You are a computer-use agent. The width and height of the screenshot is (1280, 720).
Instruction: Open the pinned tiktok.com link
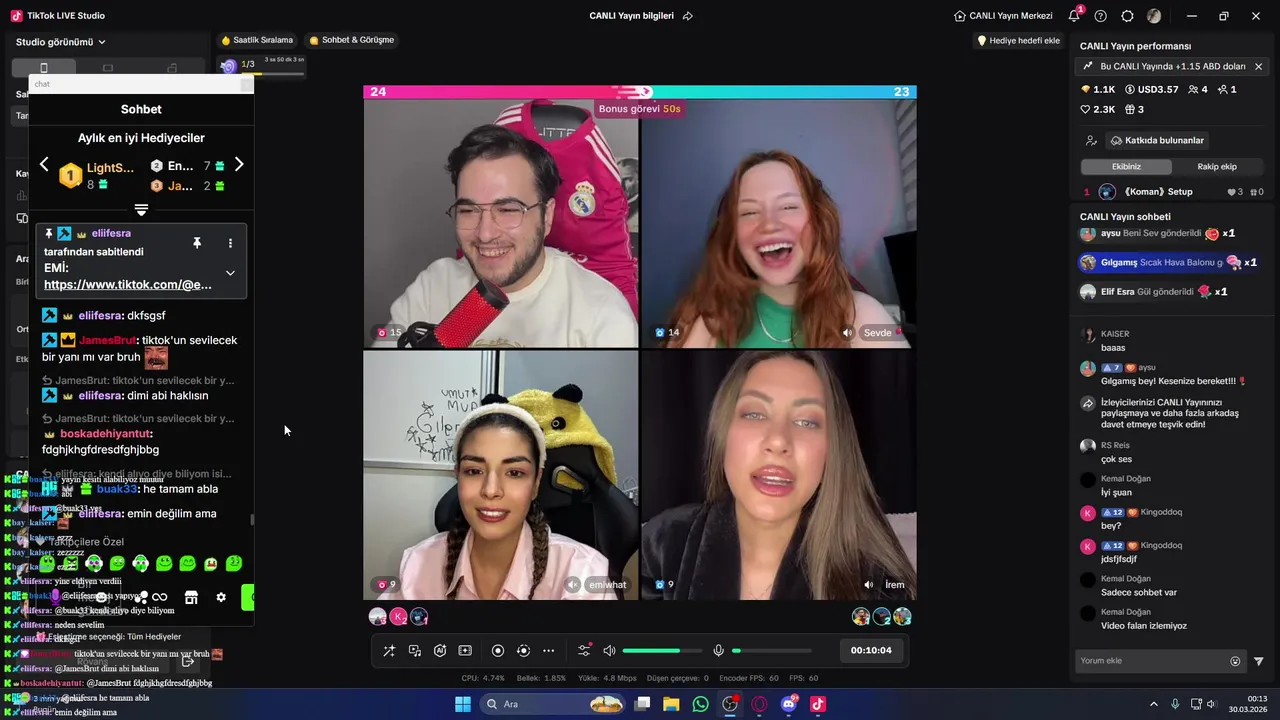(128, 285)
